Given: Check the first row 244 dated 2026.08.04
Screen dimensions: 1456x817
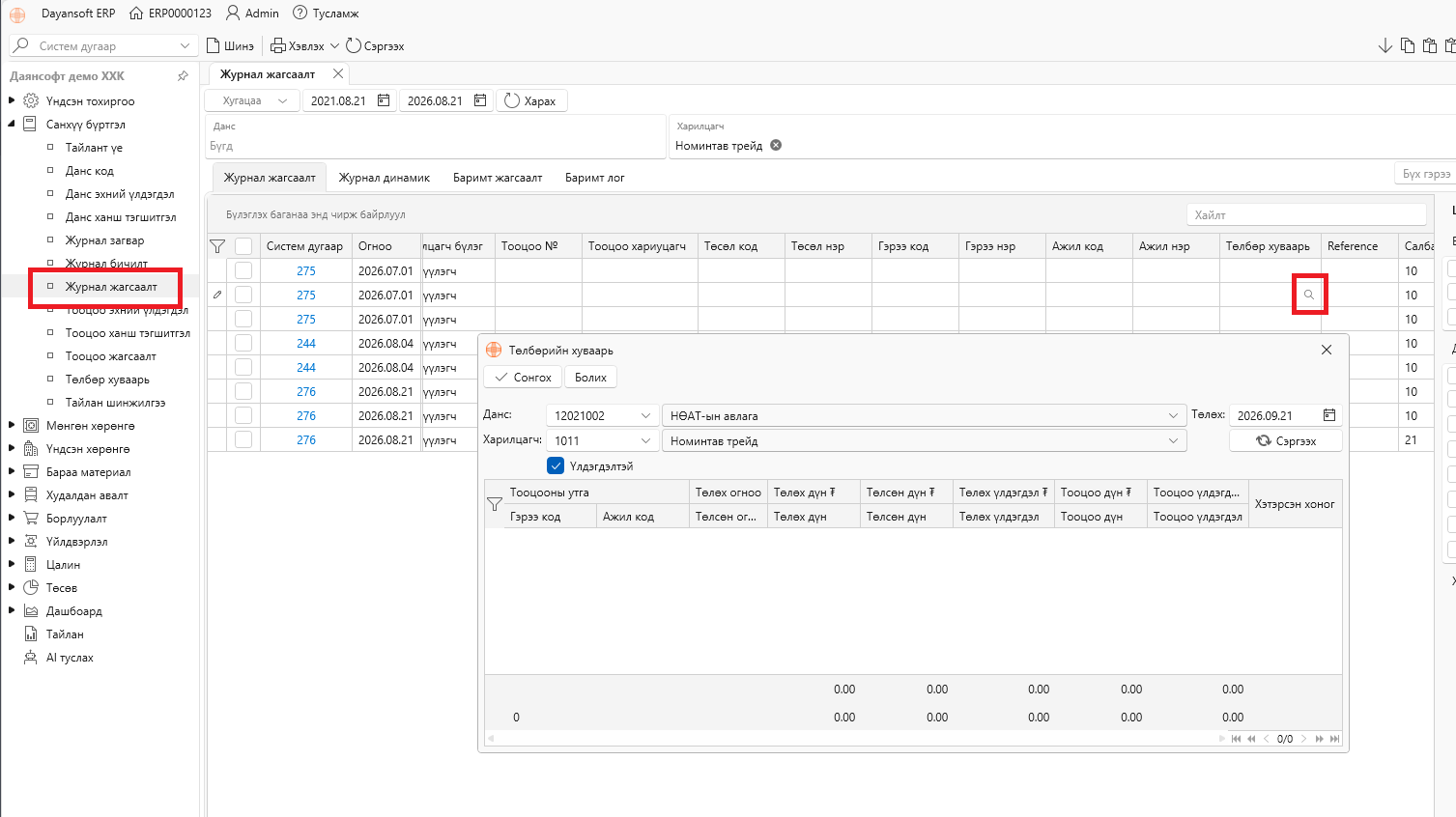Looking at the screenshot, I should pyautogui.click(x=243, y=343).
